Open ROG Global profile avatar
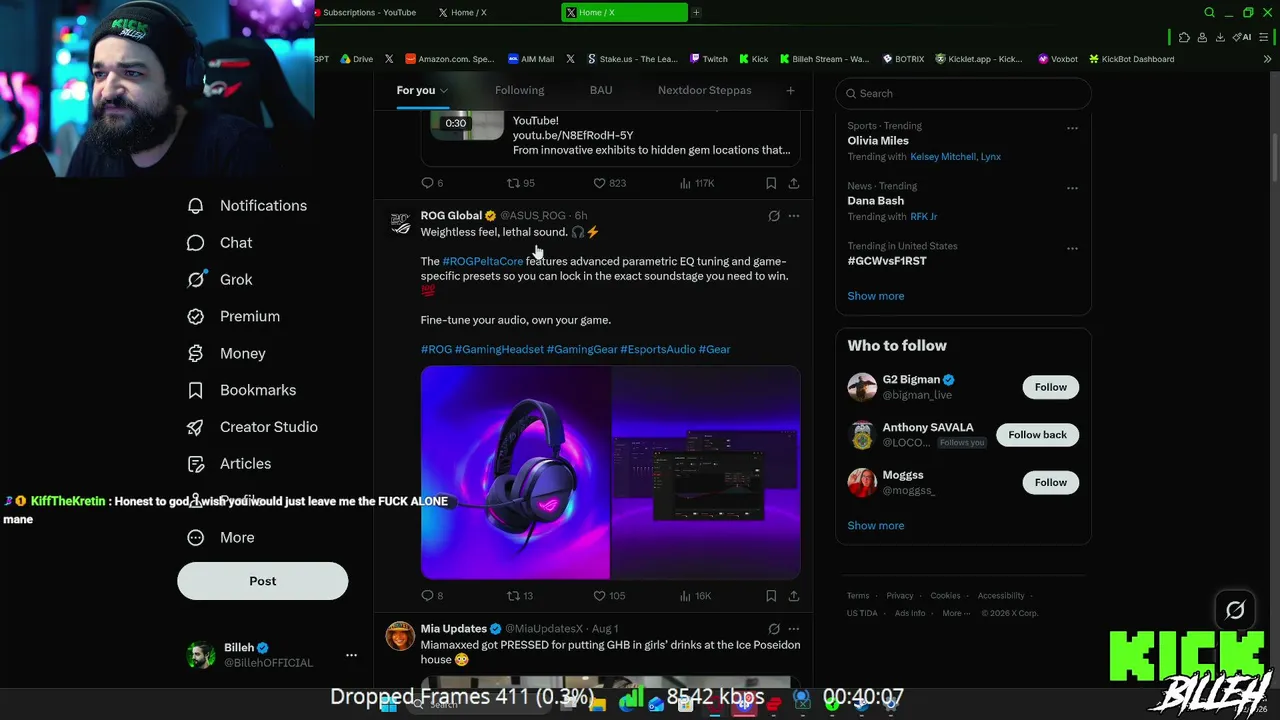1280x720 pixels. pyautogui.click(x=400, y=224)
